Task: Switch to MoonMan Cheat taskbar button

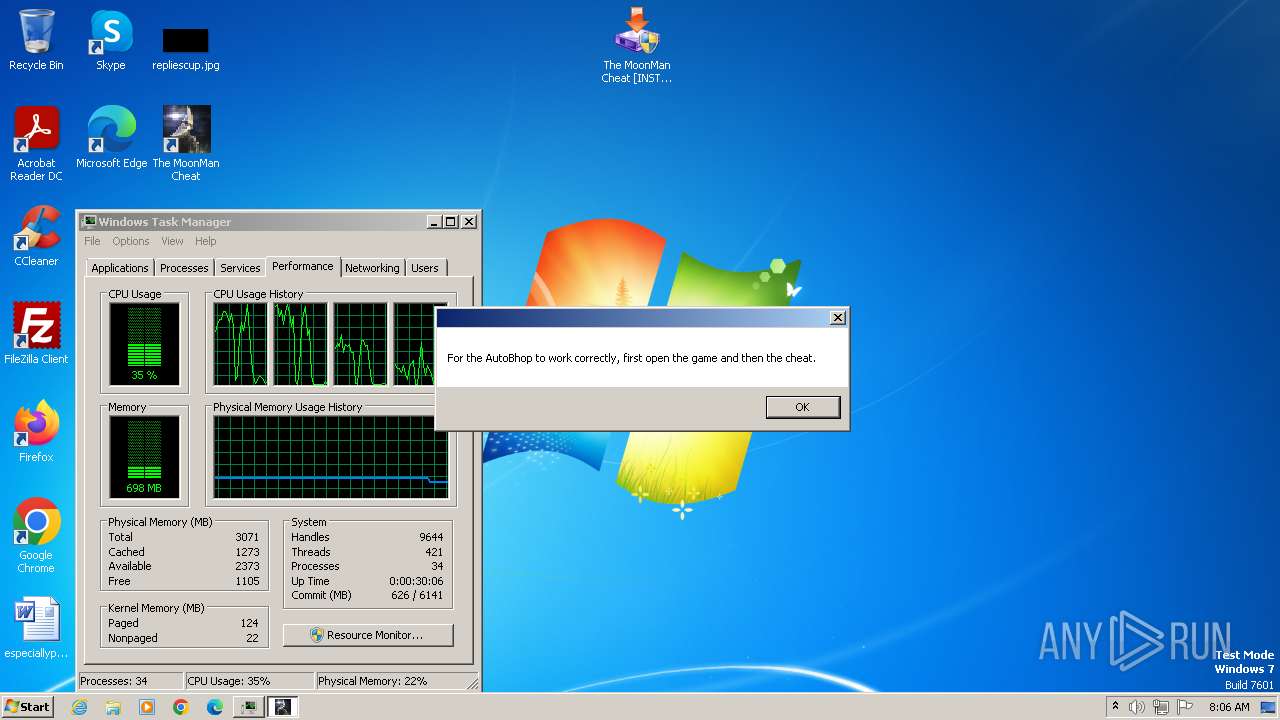Action: 283,707
